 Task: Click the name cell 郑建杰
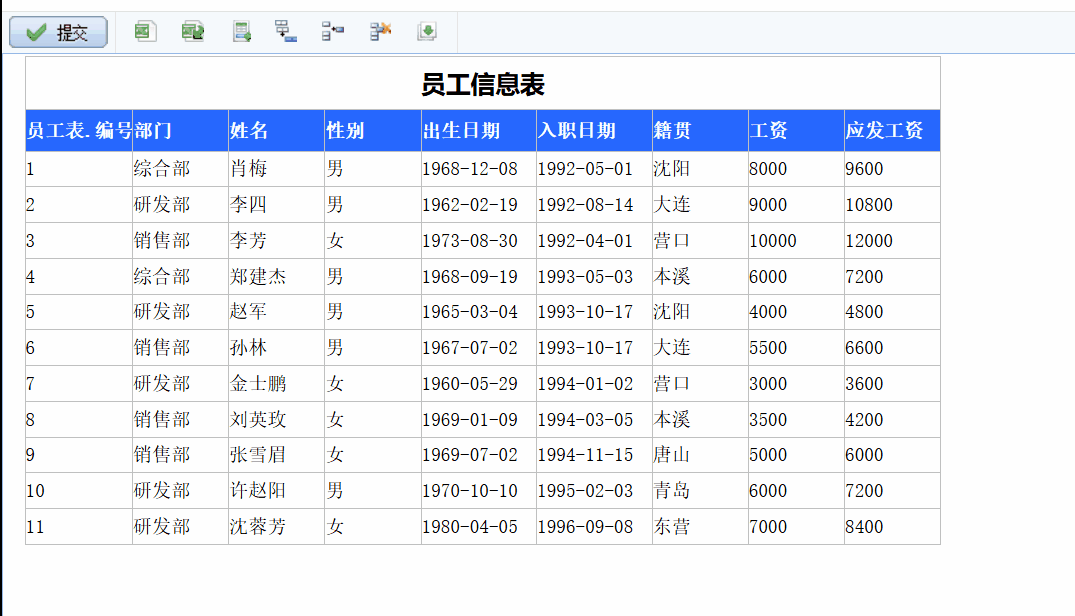pos(276,277)
